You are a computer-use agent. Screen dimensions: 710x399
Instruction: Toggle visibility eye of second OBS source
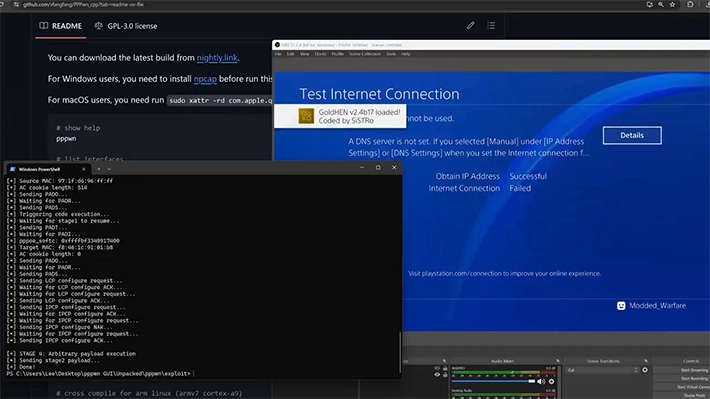coord(437,375)
